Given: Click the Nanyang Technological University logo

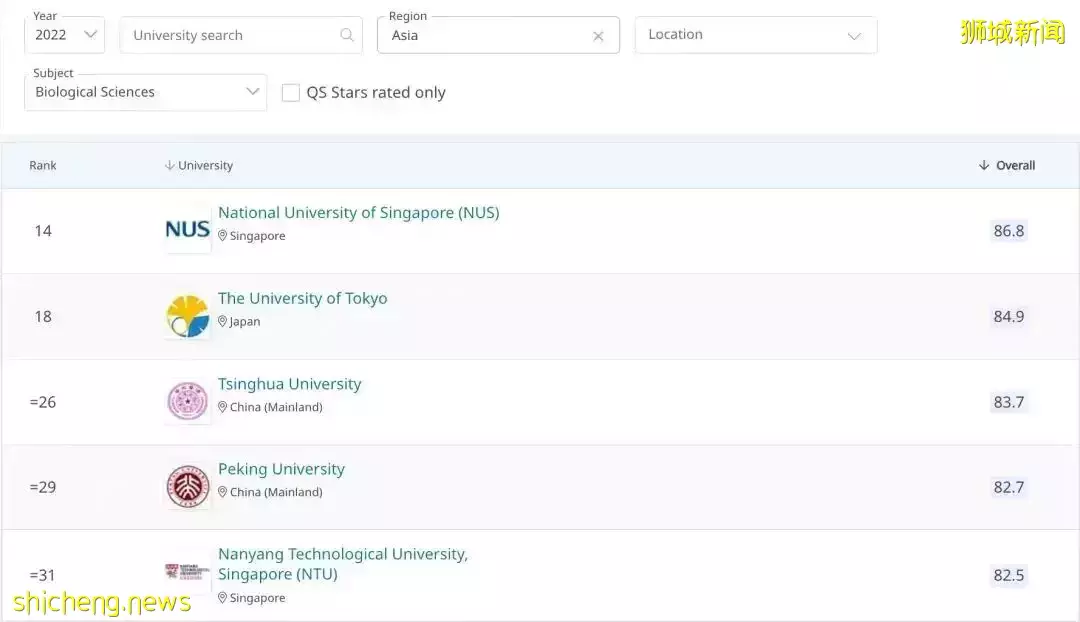Looking at the screenshot, I should [186, 572].
